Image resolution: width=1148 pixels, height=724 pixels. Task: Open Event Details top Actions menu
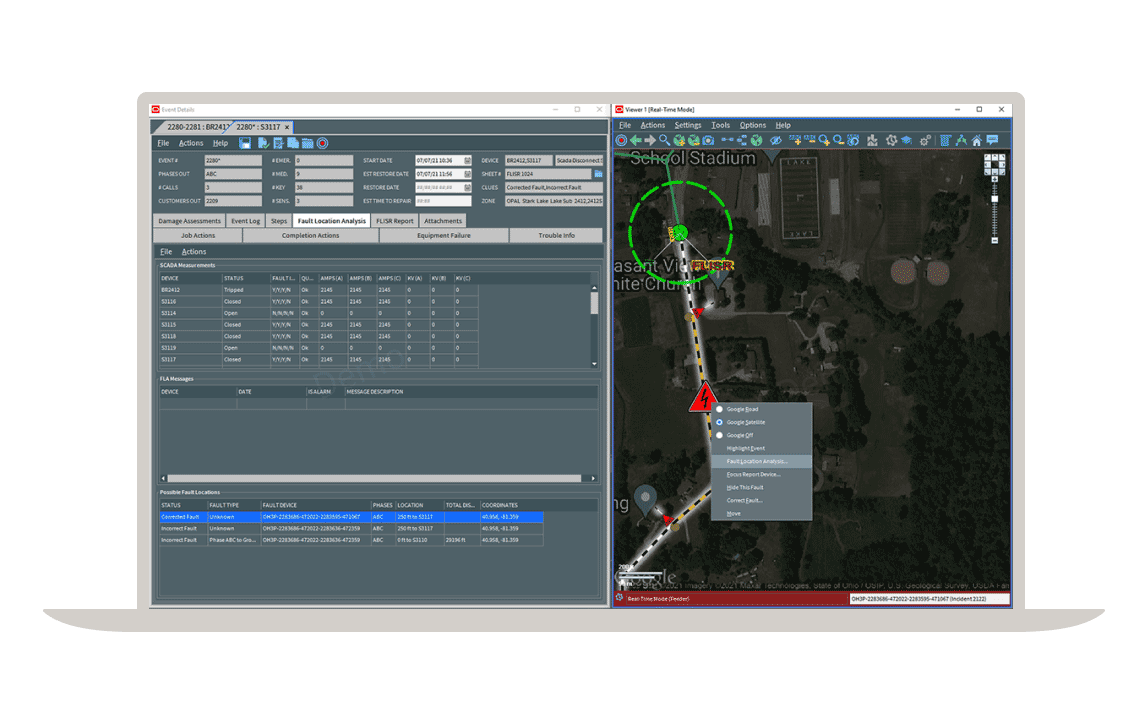(191, 143)
